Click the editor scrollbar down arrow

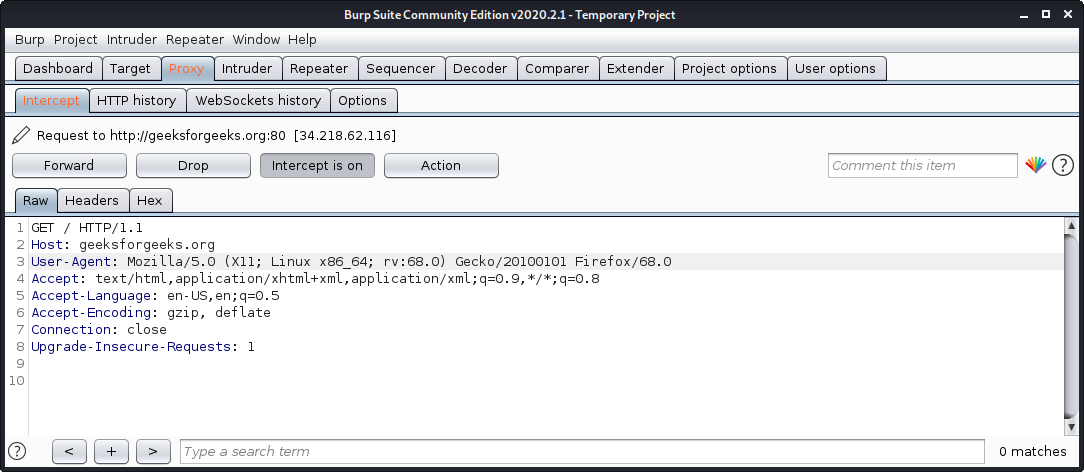[x=1071, y=428]
